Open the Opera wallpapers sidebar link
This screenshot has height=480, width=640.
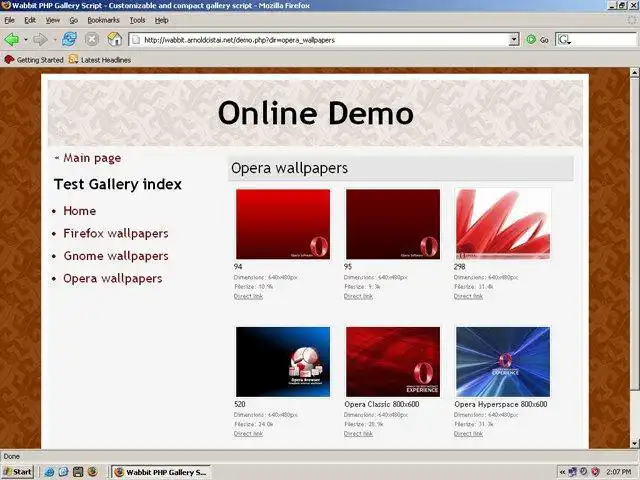click(x=113, y=278)
